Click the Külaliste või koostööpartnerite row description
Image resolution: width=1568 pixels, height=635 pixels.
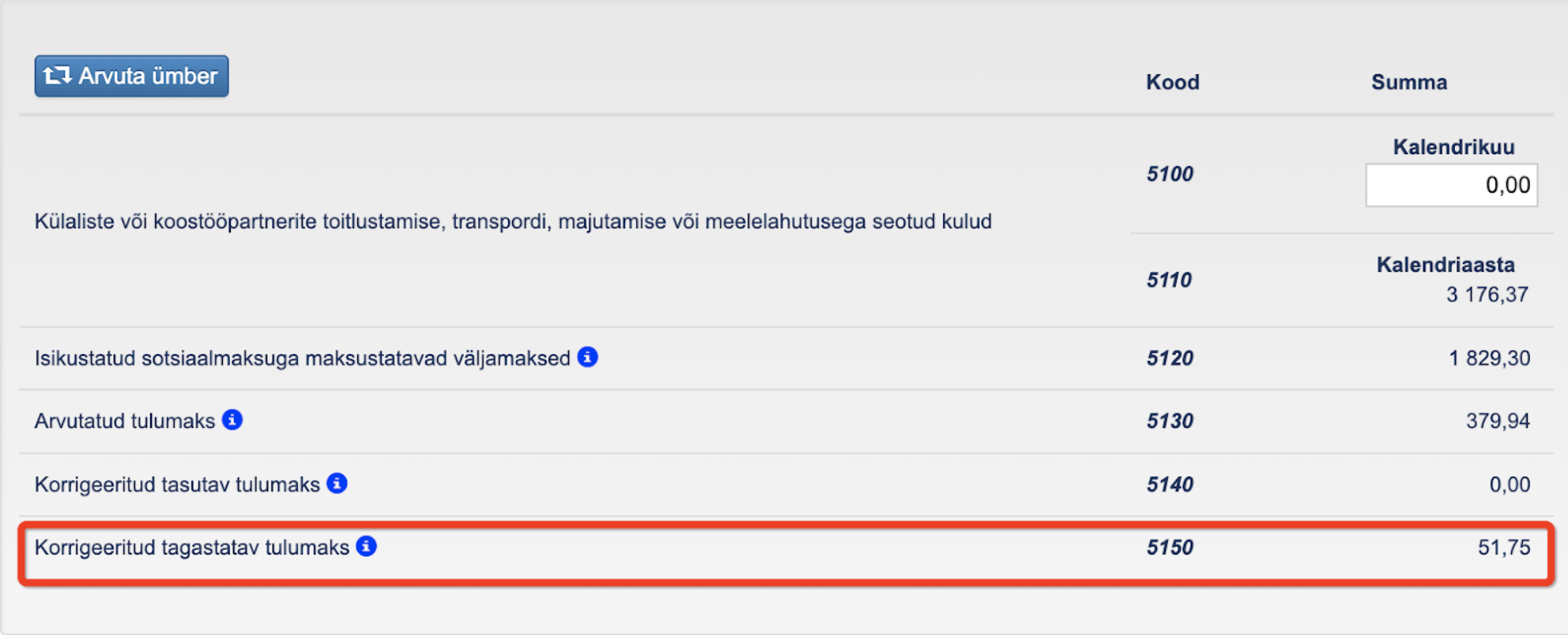(x=513, y=221)
